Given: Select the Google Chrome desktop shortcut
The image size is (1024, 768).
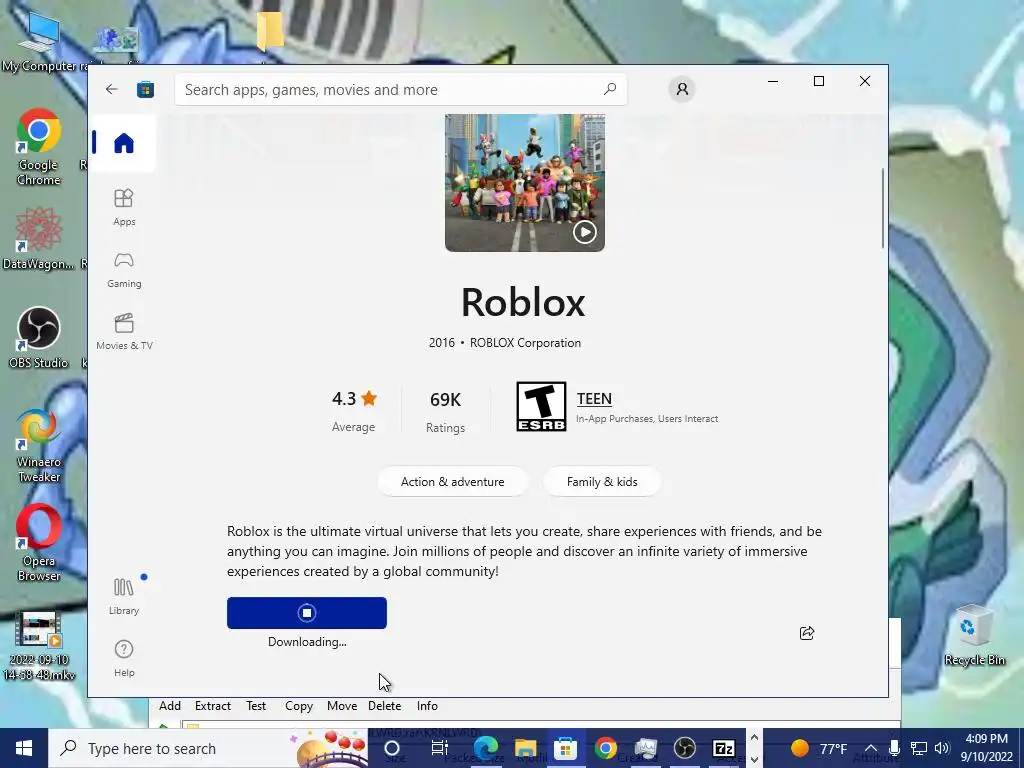Looking at the screenshot, I should [x=39, y=148].
